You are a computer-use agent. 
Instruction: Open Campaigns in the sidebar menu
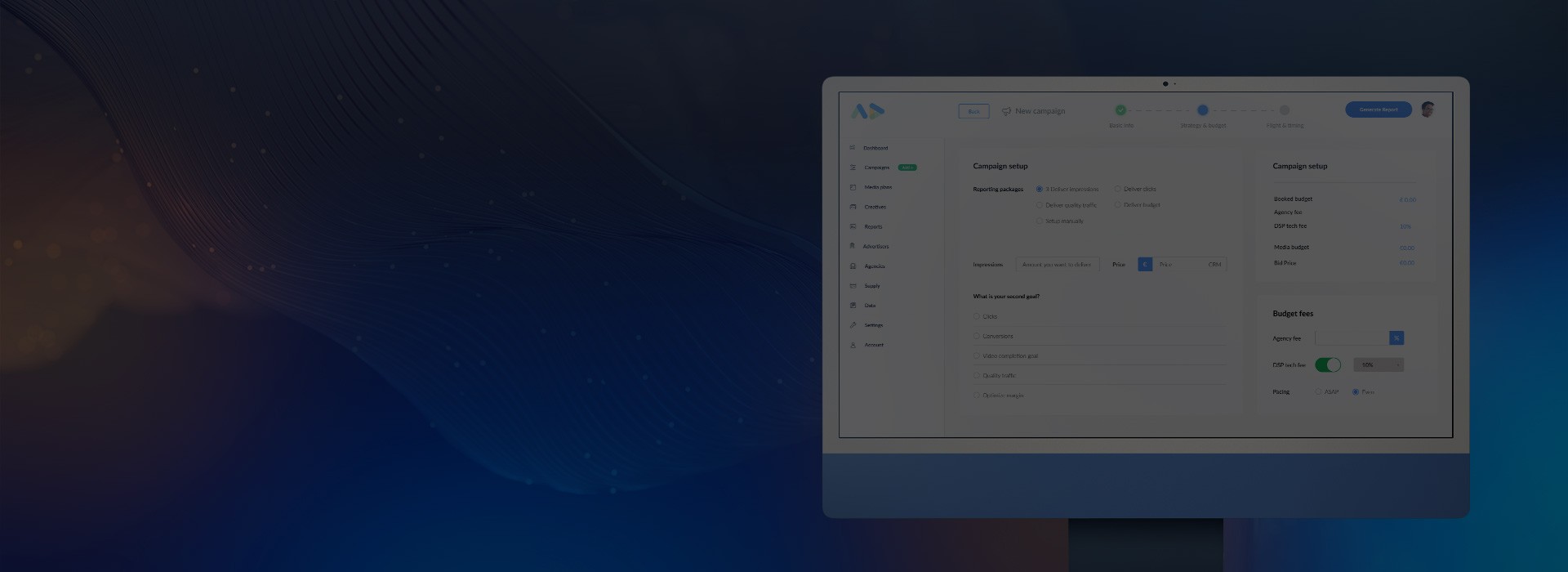876,168
